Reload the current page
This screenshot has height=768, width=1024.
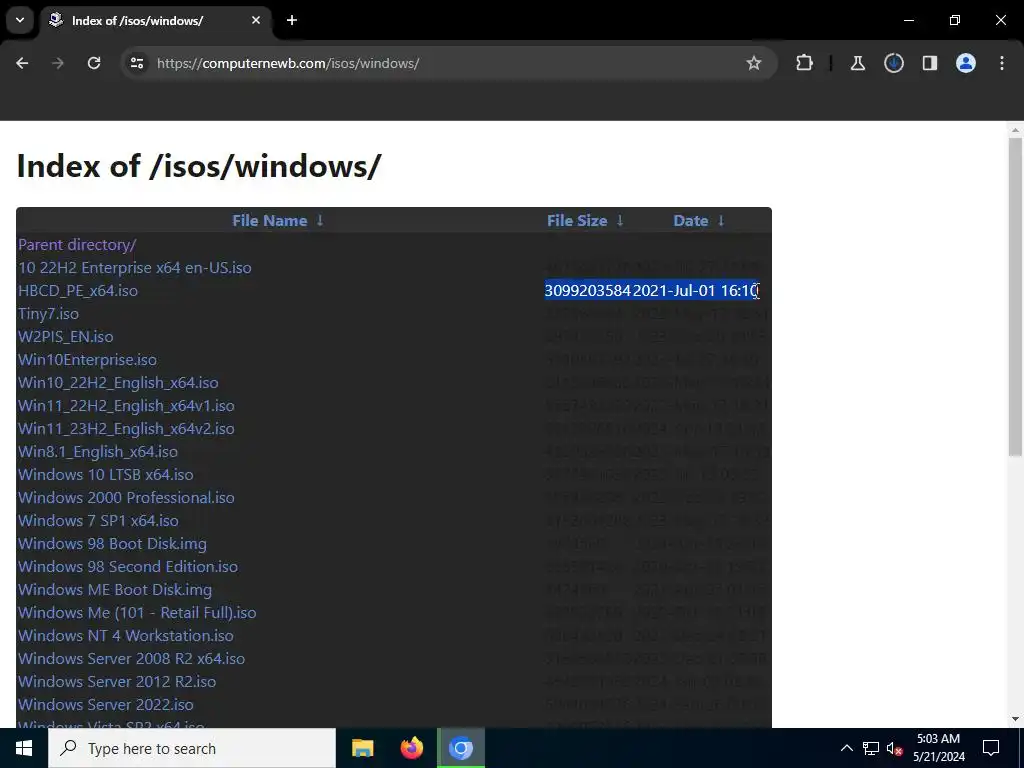[x=94, y=63]
